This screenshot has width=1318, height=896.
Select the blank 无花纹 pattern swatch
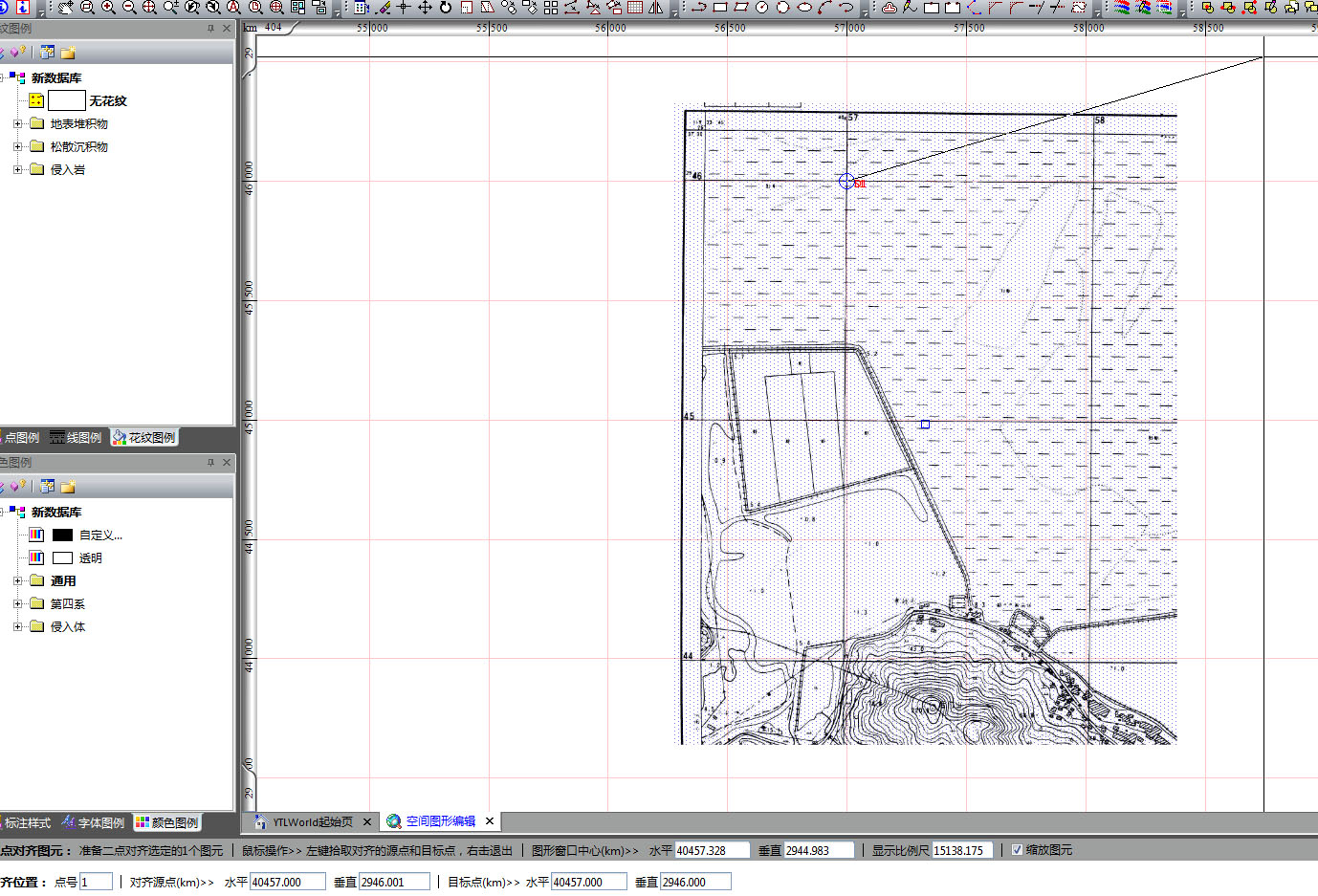click(67, 100)
